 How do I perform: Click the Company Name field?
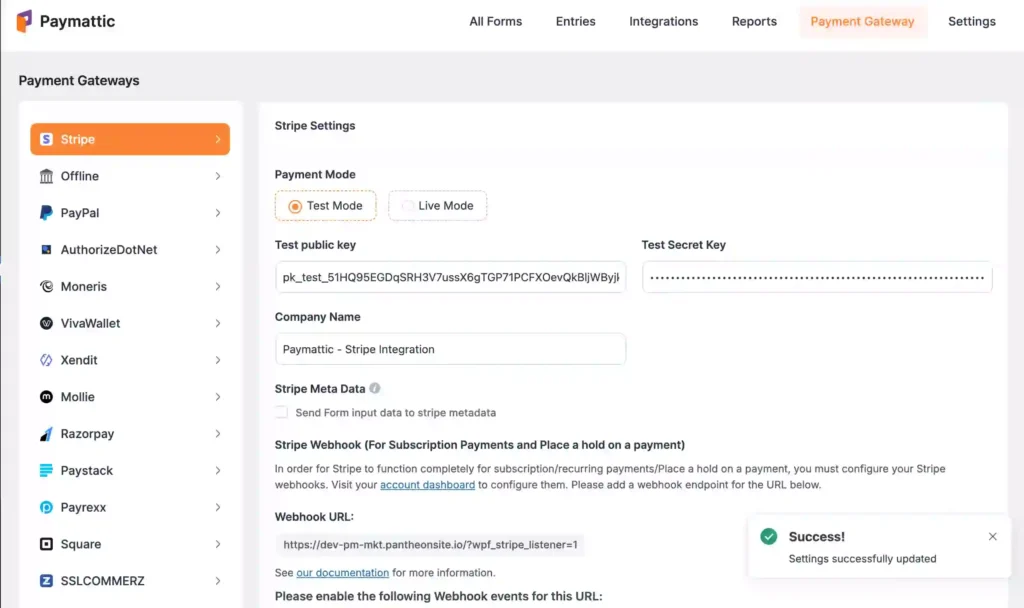click(451, 349)
